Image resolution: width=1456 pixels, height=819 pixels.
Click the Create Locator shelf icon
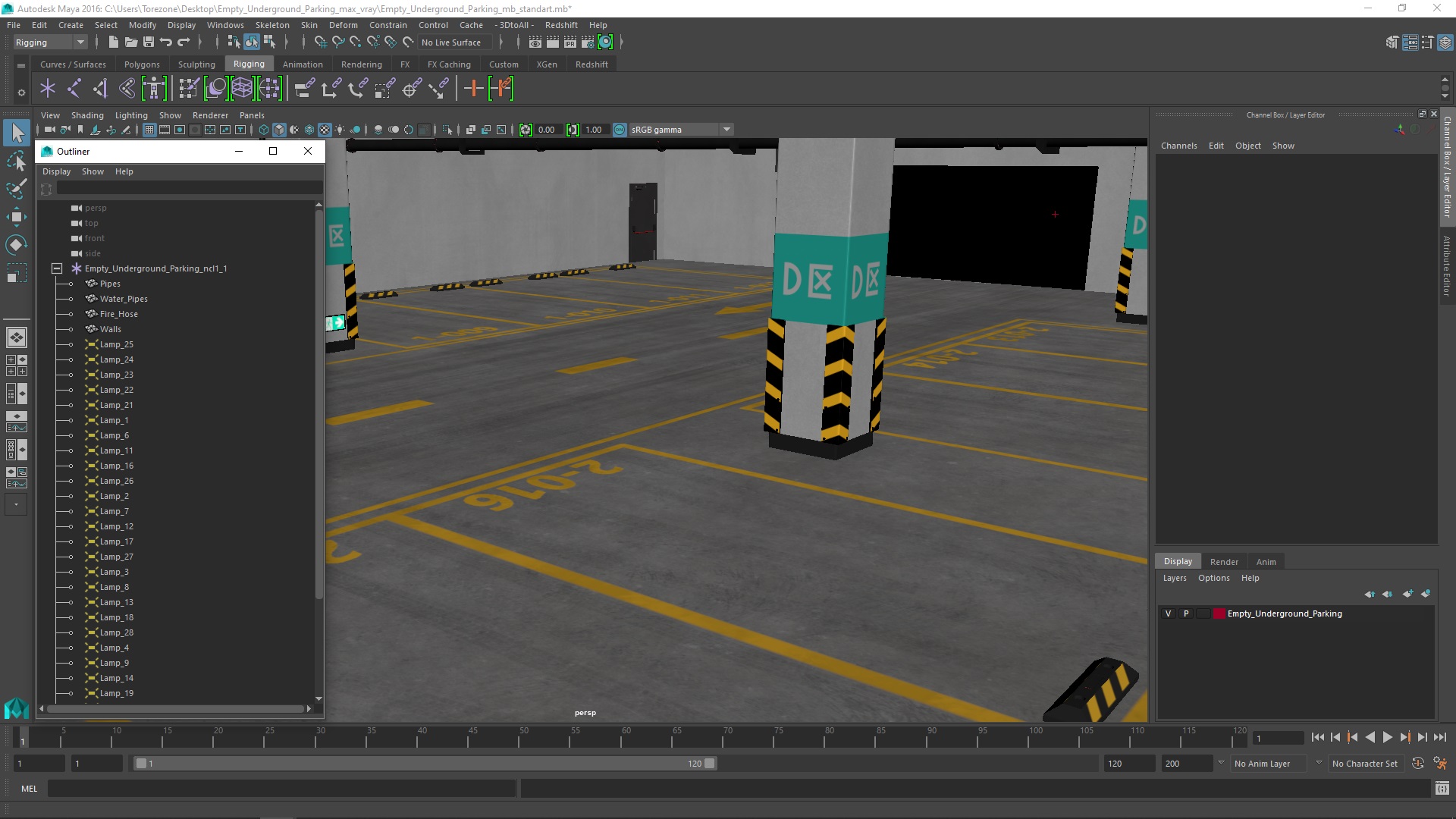point(48,89)
